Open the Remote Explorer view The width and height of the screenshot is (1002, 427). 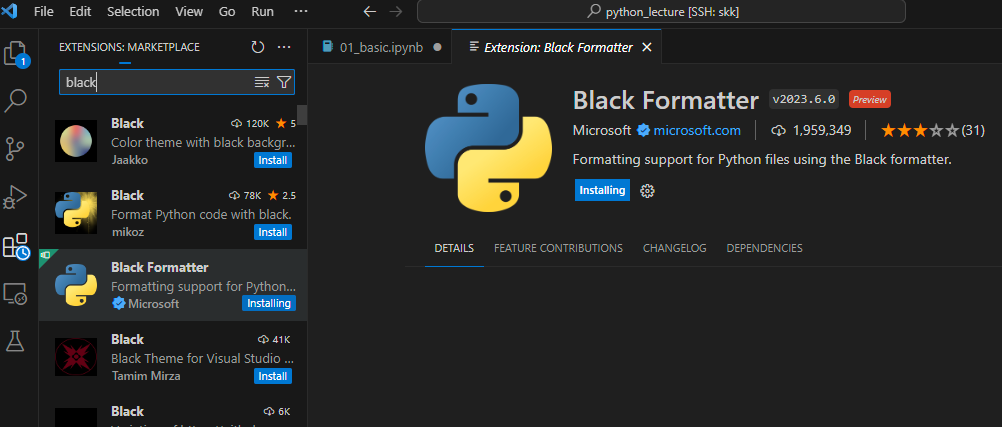(x=15, y=294)
